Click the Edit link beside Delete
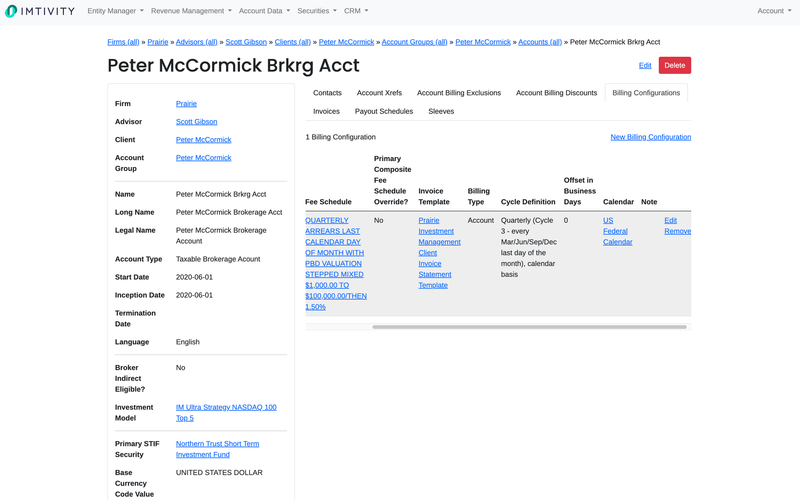The width and height of the screenshot is (800, 500). tap(645, 65)
